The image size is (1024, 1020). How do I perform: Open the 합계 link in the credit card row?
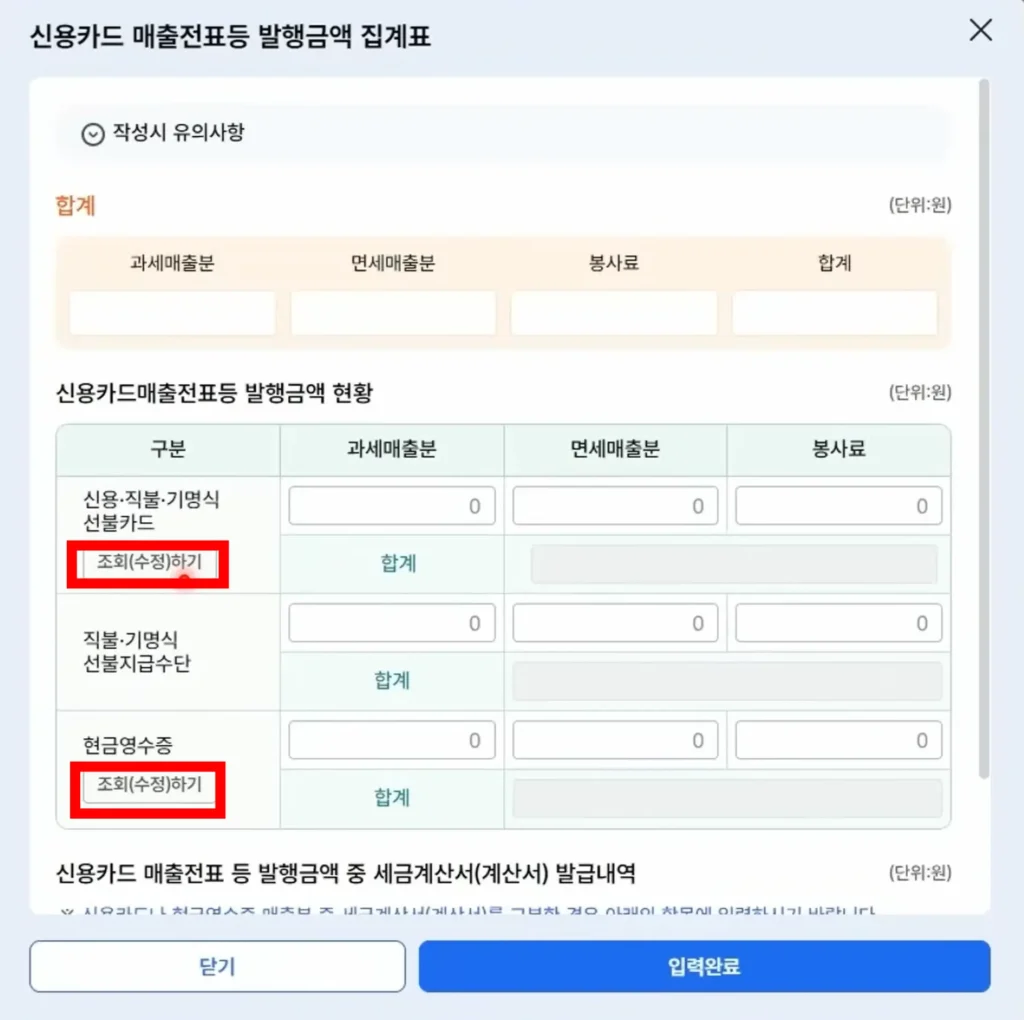pyautogui.click(x=397, y=563)
